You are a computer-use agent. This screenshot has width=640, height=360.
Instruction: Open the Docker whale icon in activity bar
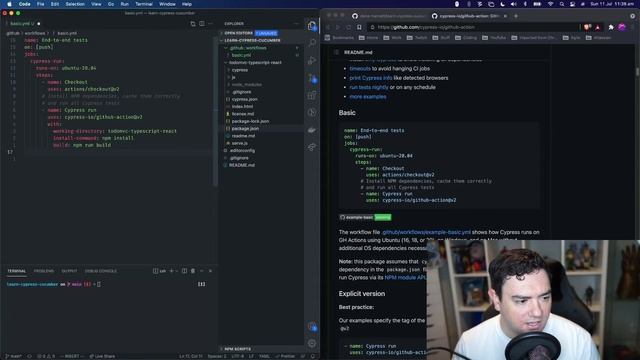click(312, 130)
